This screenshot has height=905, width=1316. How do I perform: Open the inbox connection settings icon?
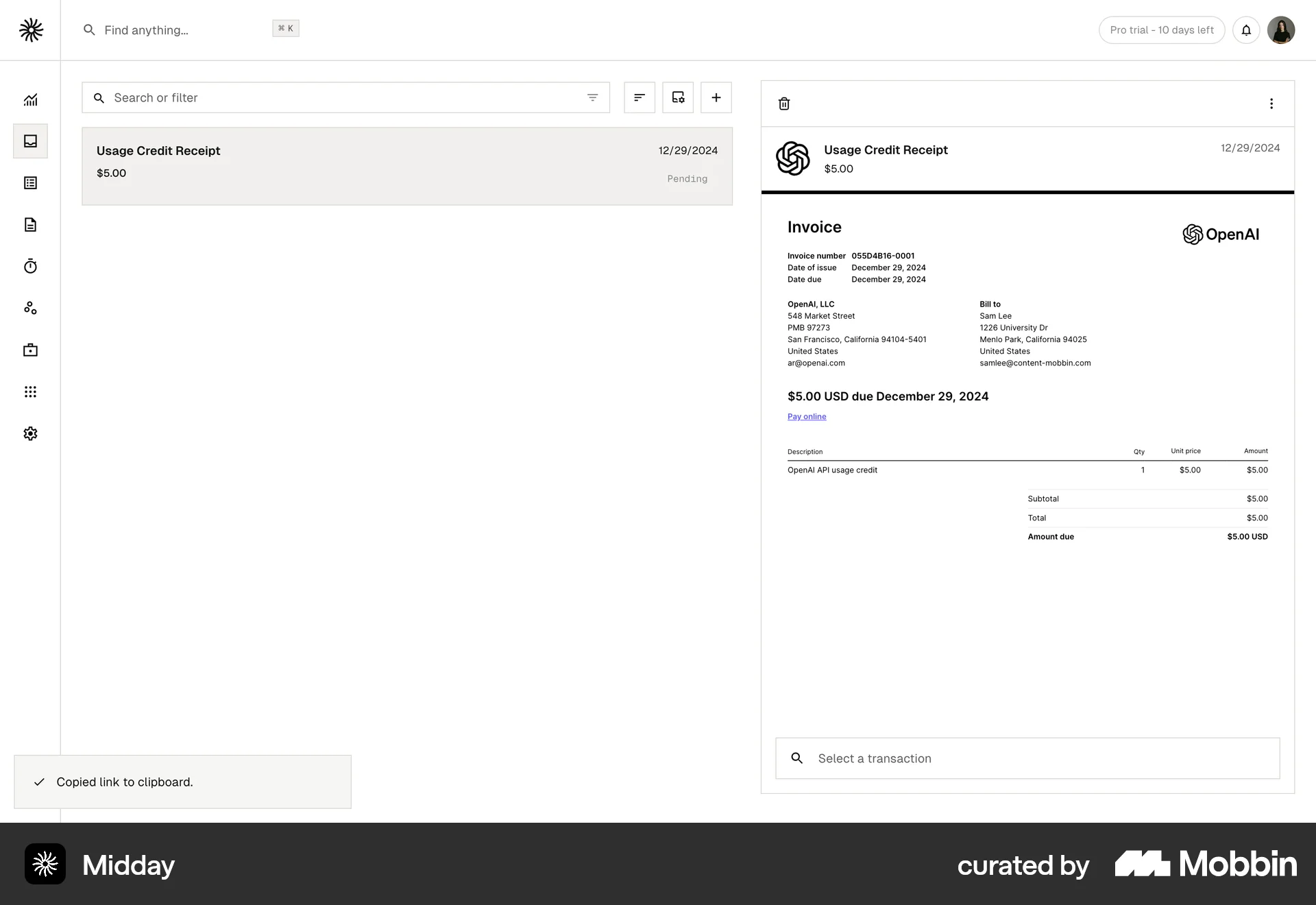pyautogui.click(x=677, y=97)
